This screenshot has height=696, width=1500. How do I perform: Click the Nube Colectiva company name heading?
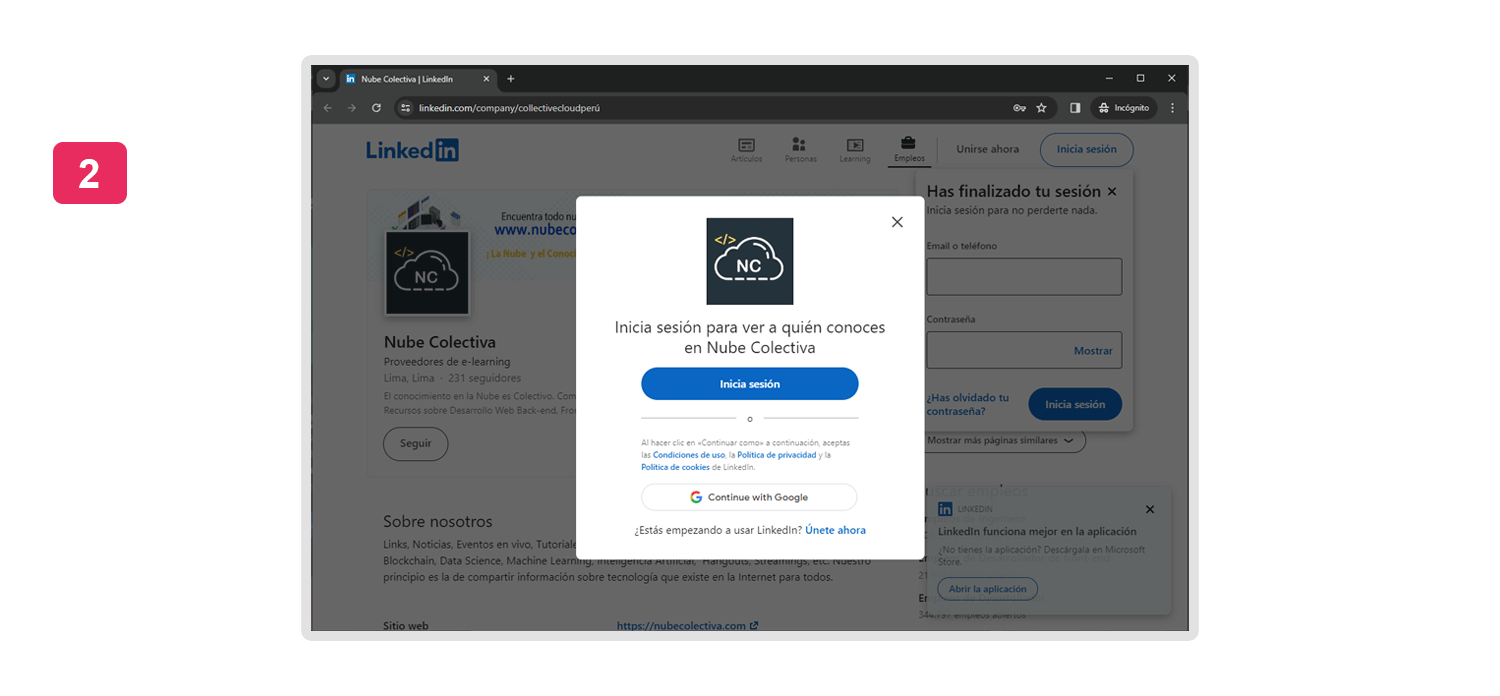point(440,342)
